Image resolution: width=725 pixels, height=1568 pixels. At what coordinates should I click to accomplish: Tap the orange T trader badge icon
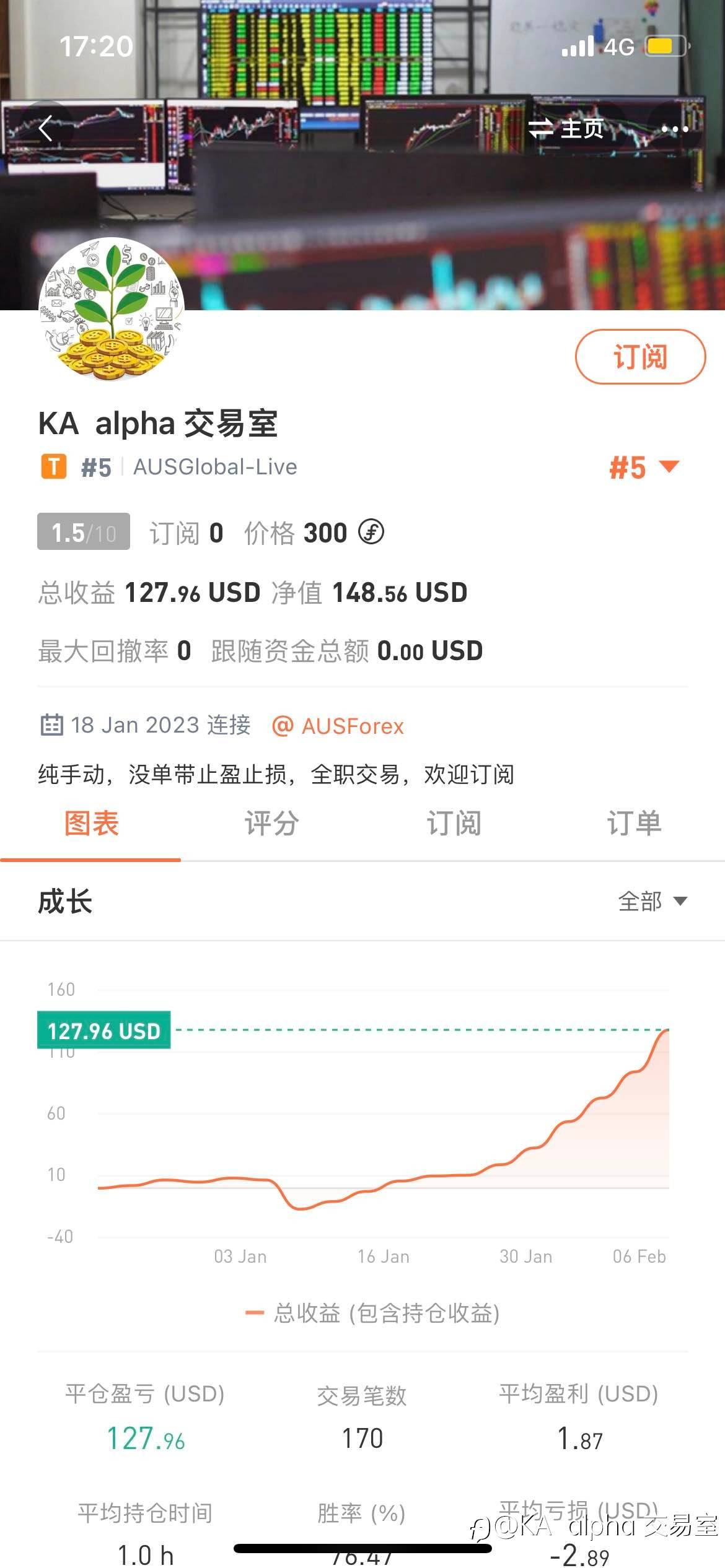tap(53, 467)
